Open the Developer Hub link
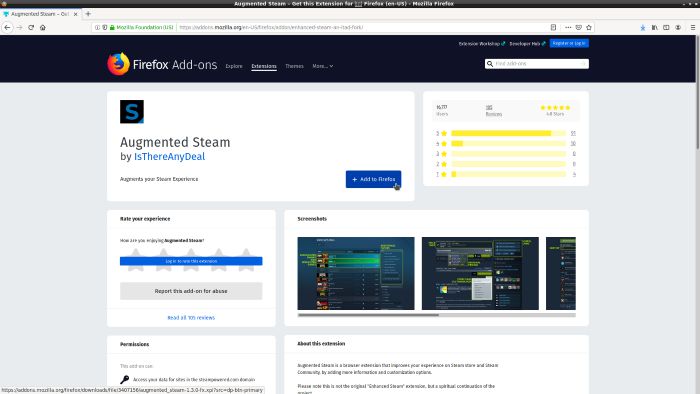 point(527,44)
